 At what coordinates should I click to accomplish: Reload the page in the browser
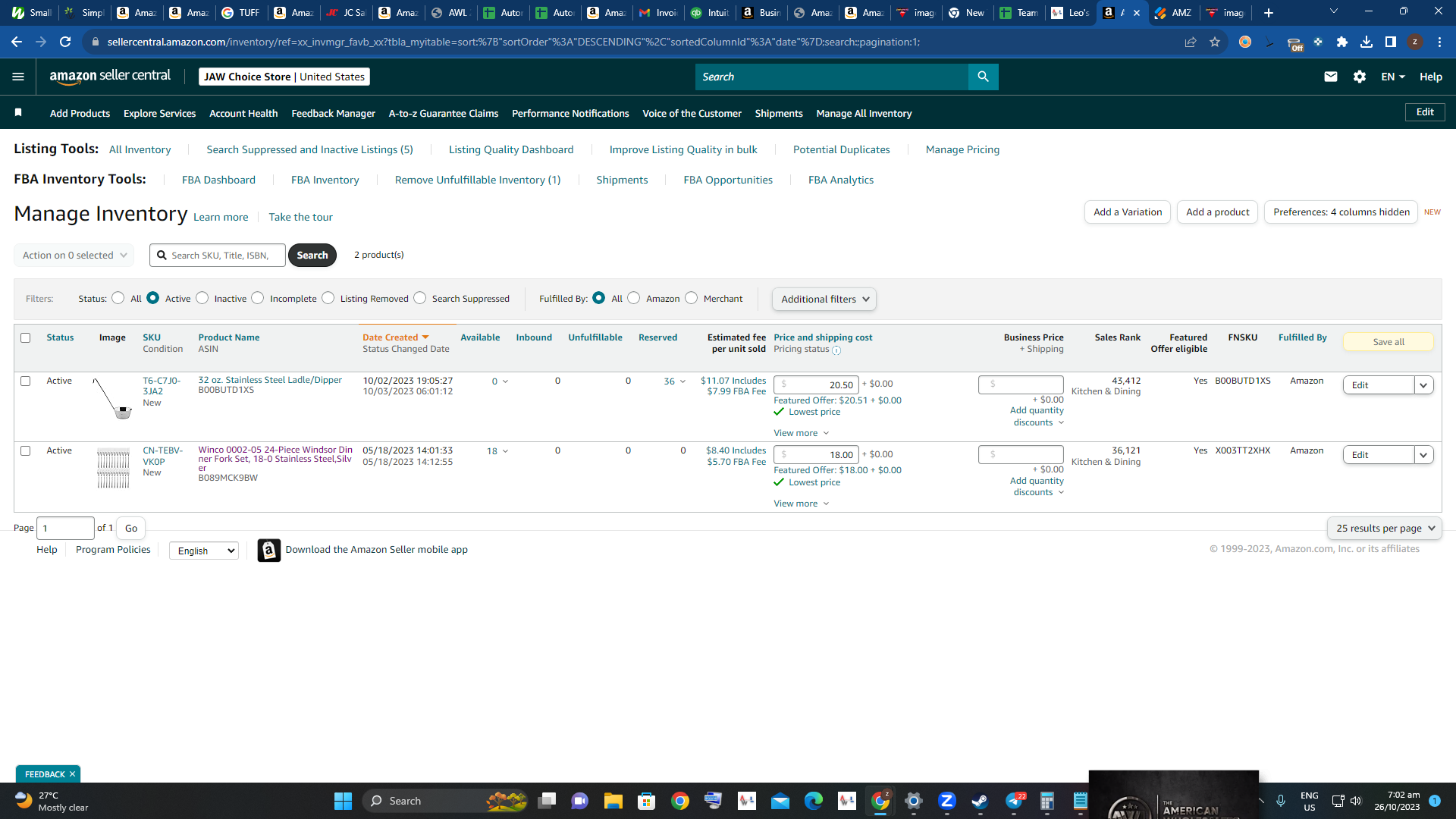(x=65, y=42)
